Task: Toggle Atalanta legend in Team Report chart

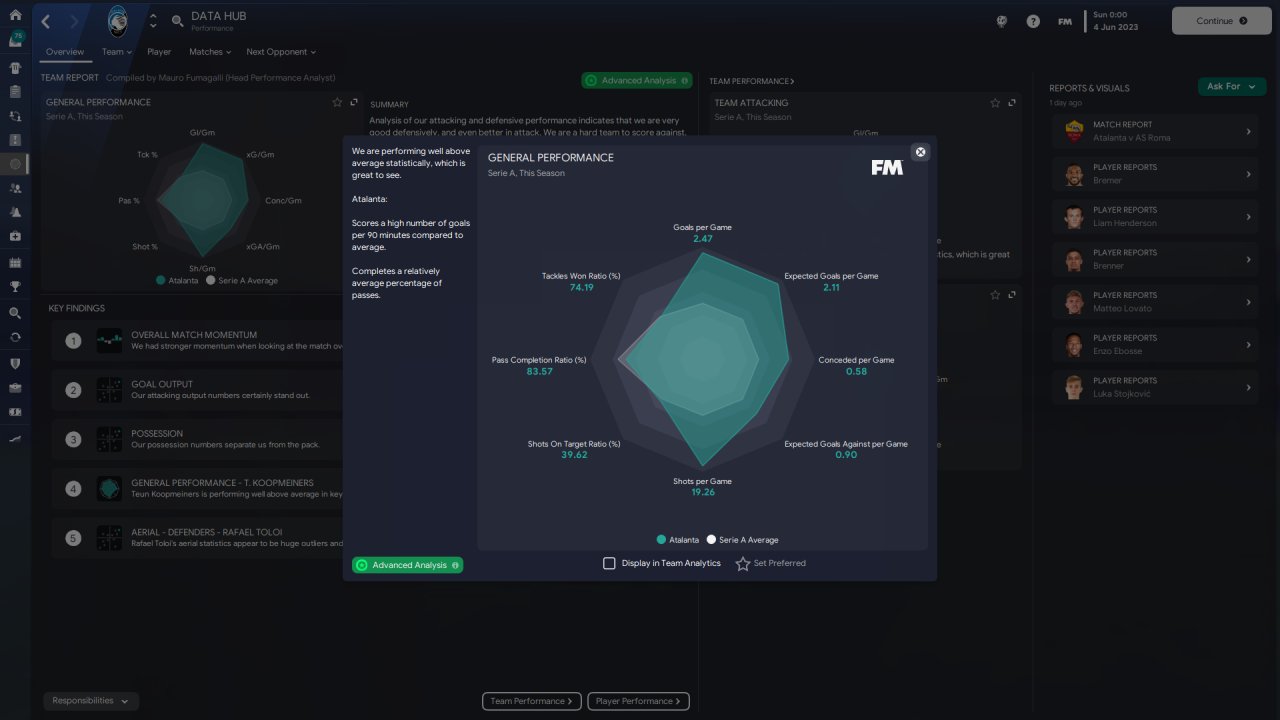Action: (x=177, y=281)
